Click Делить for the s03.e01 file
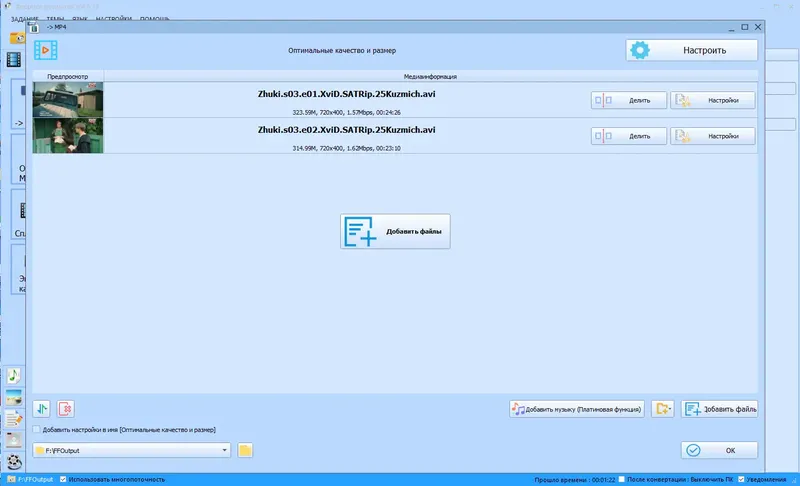The width and height of the screenshot is (800, 486). [x=629, y=100]
